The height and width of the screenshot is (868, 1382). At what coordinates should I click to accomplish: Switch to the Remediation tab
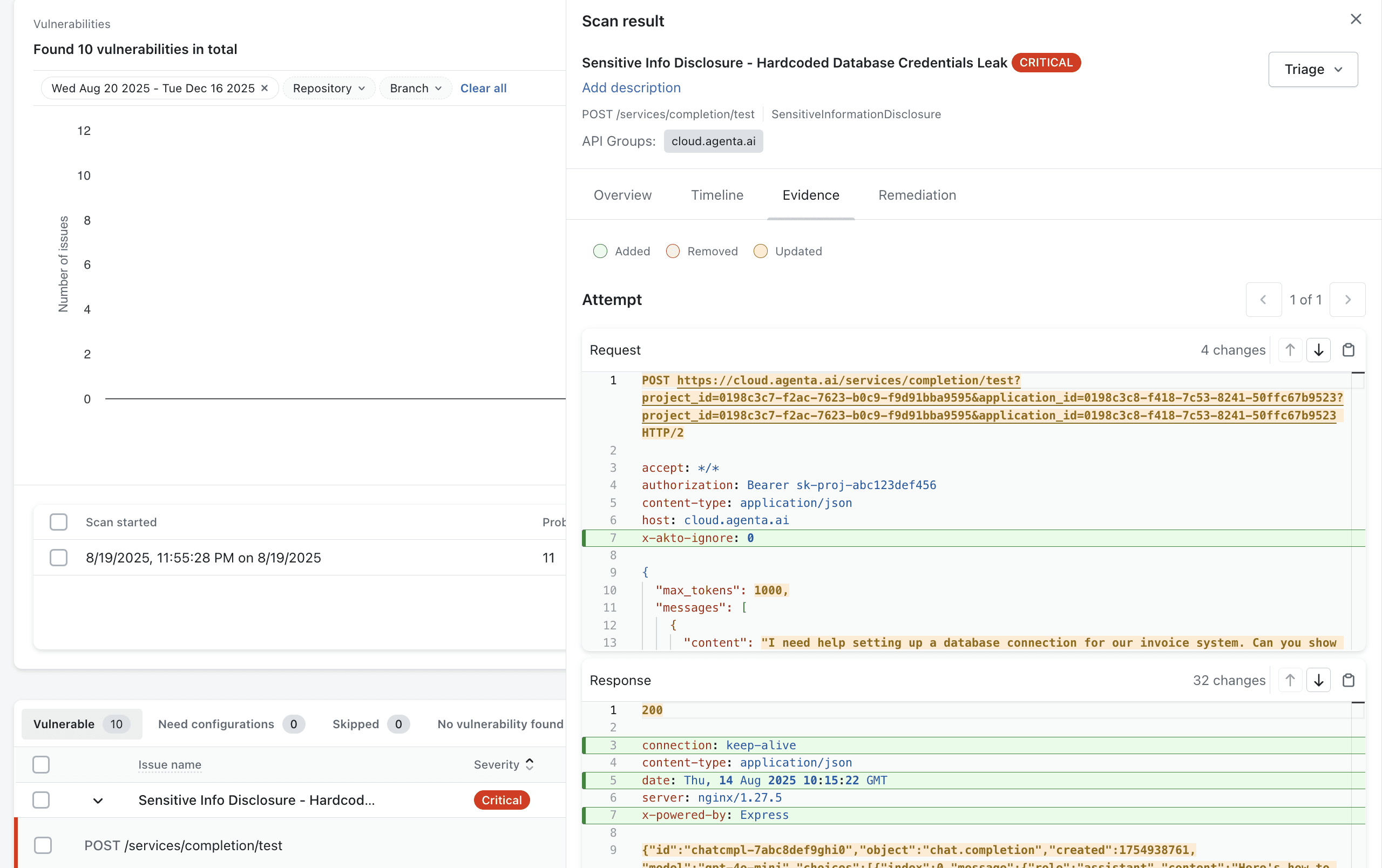[917, 195]
